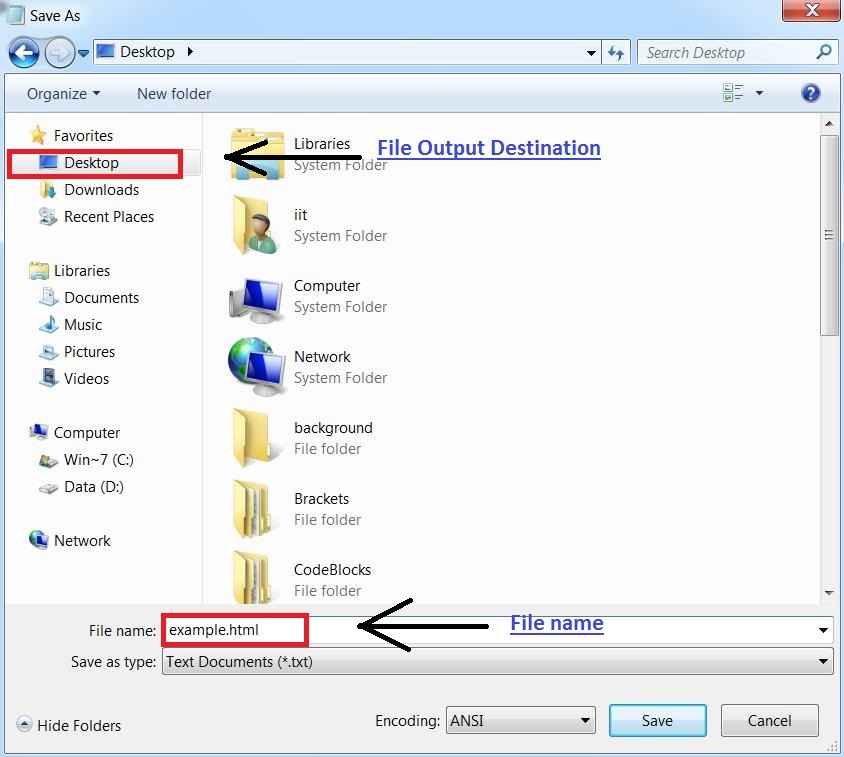
Task: Open the Help question mark icon
Action: [x=811, y=93]
